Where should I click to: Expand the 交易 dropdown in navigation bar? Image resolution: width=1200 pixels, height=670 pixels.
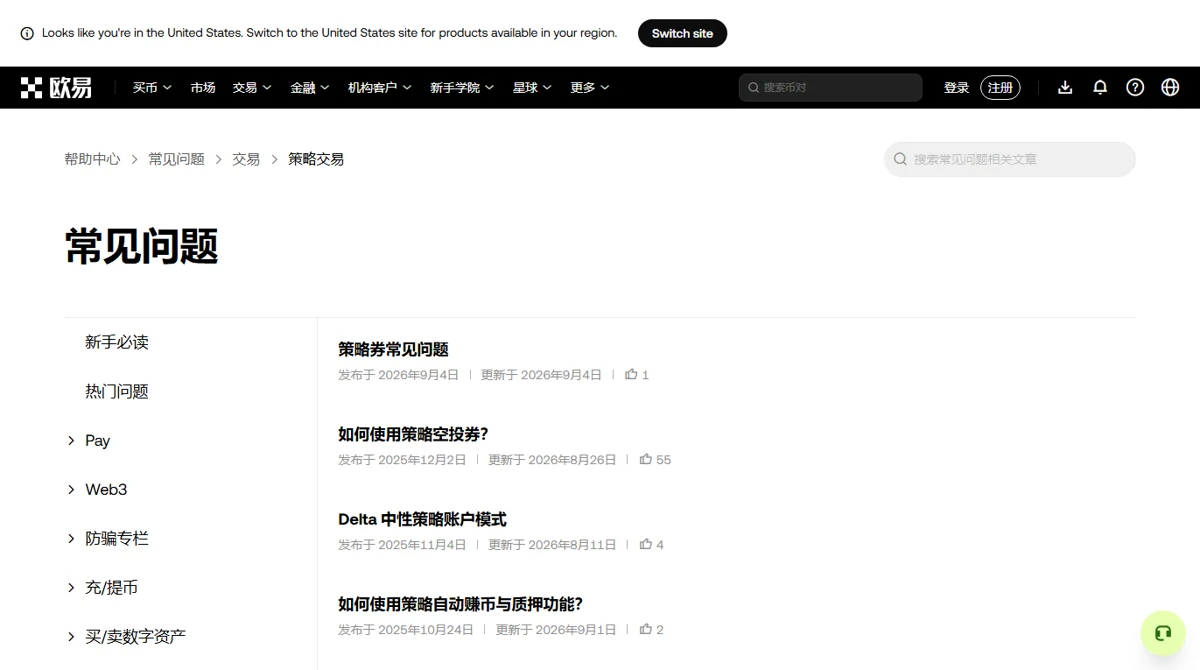coord(252,88)
